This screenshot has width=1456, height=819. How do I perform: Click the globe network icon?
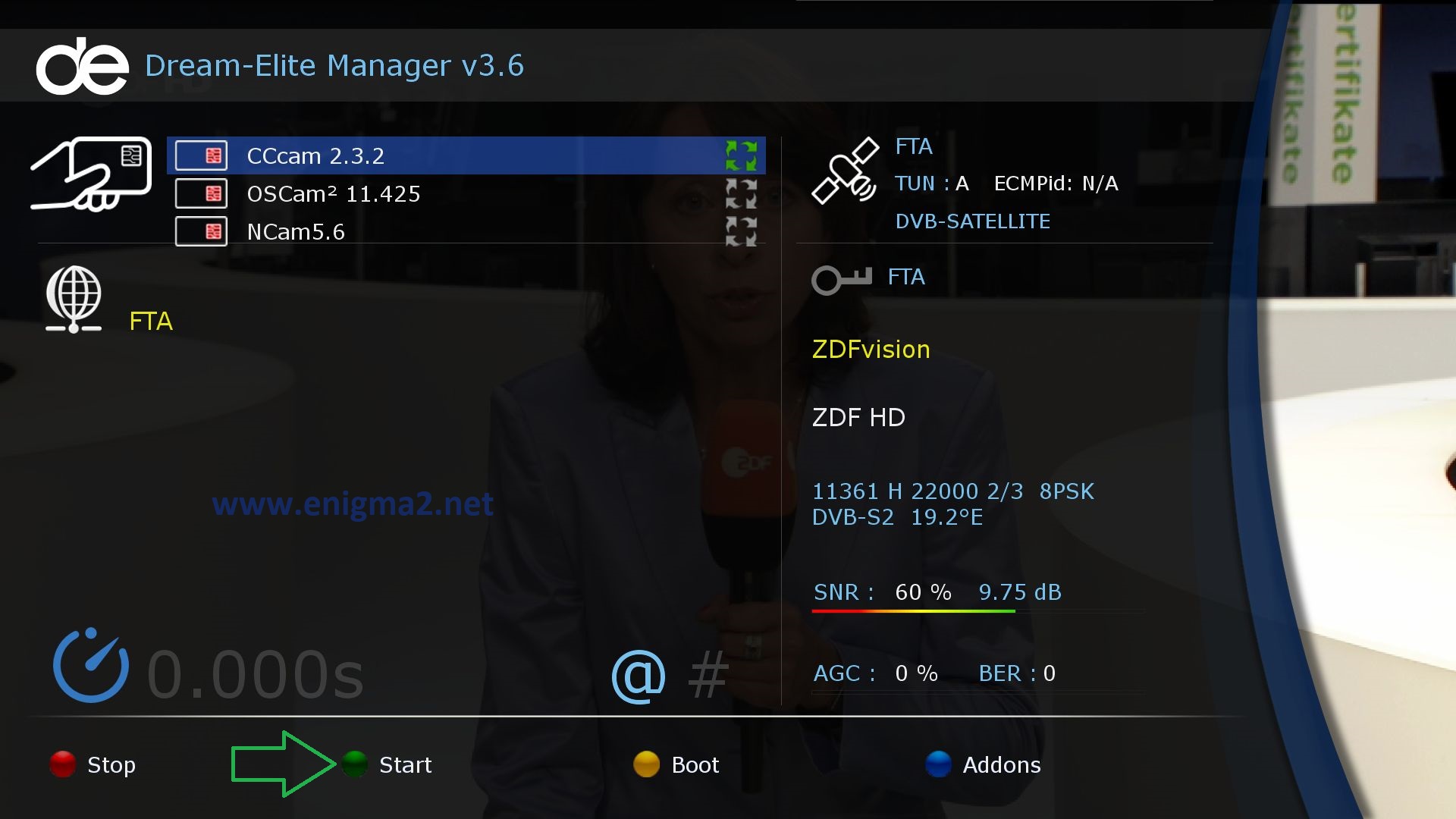click(74, 299)
